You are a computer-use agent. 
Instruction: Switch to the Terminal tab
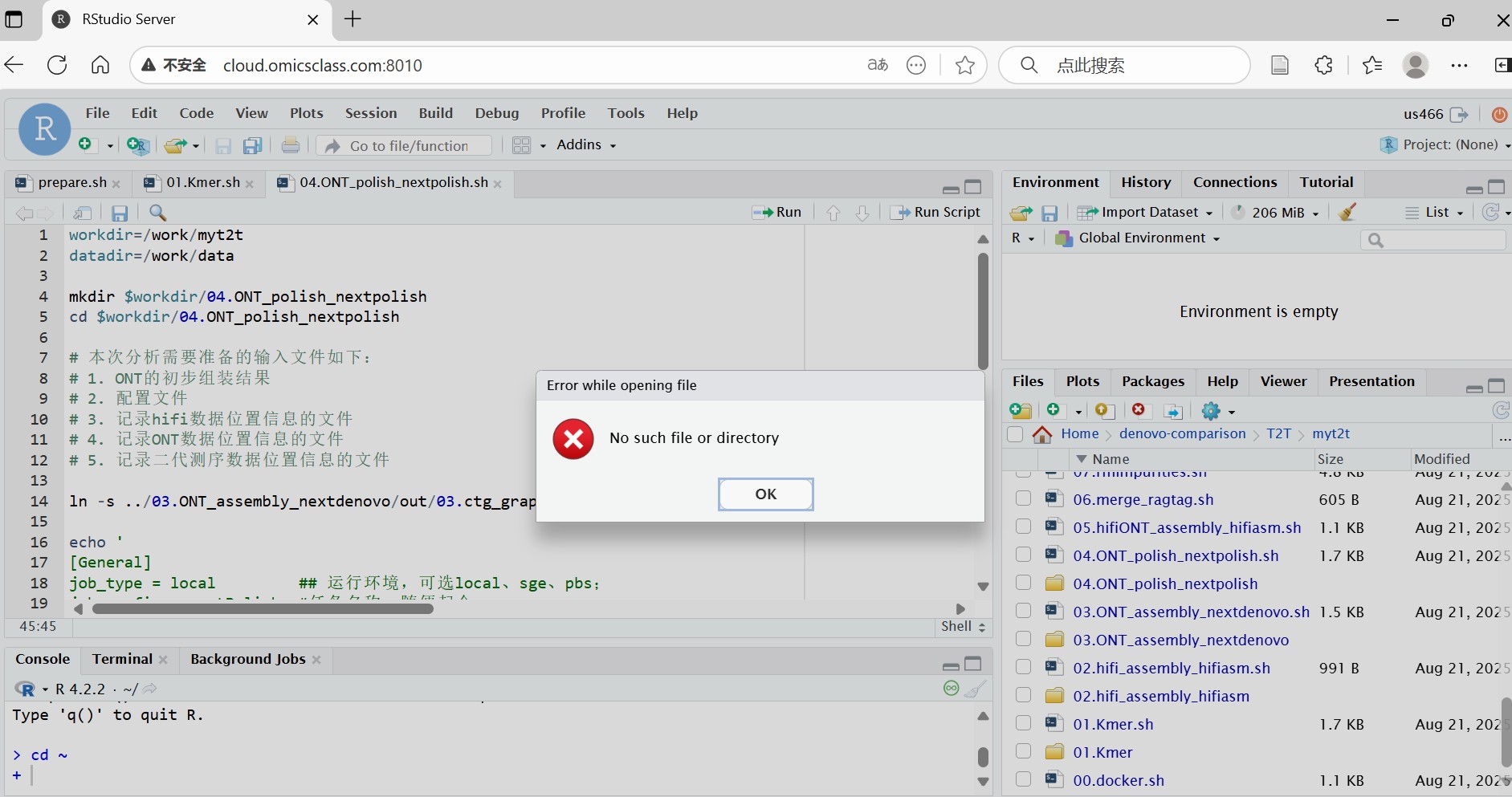pyautogui.click(x=122, y=659)
